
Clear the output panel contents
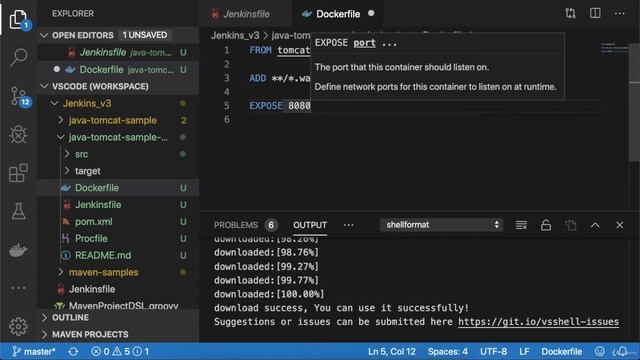(521, 225)
